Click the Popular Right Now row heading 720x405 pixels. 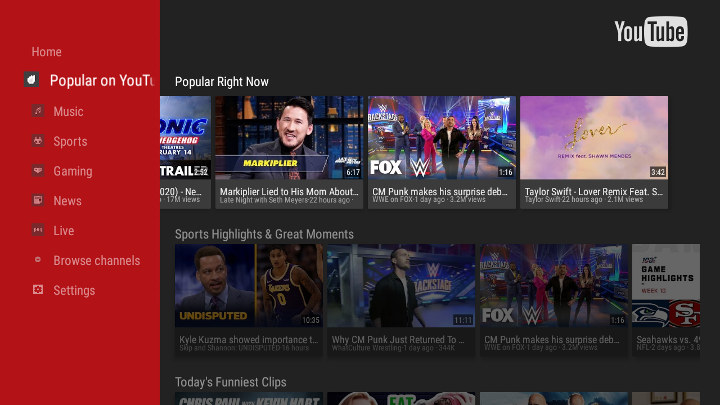(x=222, y=82)
